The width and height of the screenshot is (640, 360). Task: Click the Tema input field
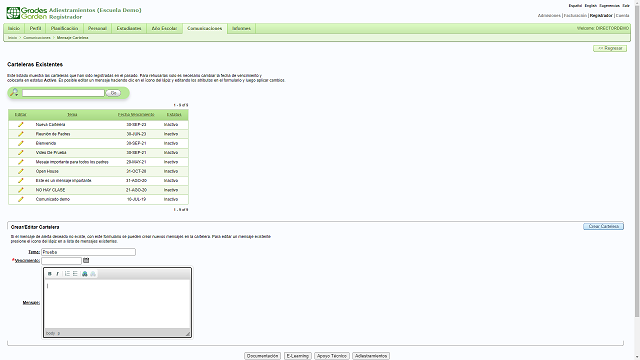(88, 252)
